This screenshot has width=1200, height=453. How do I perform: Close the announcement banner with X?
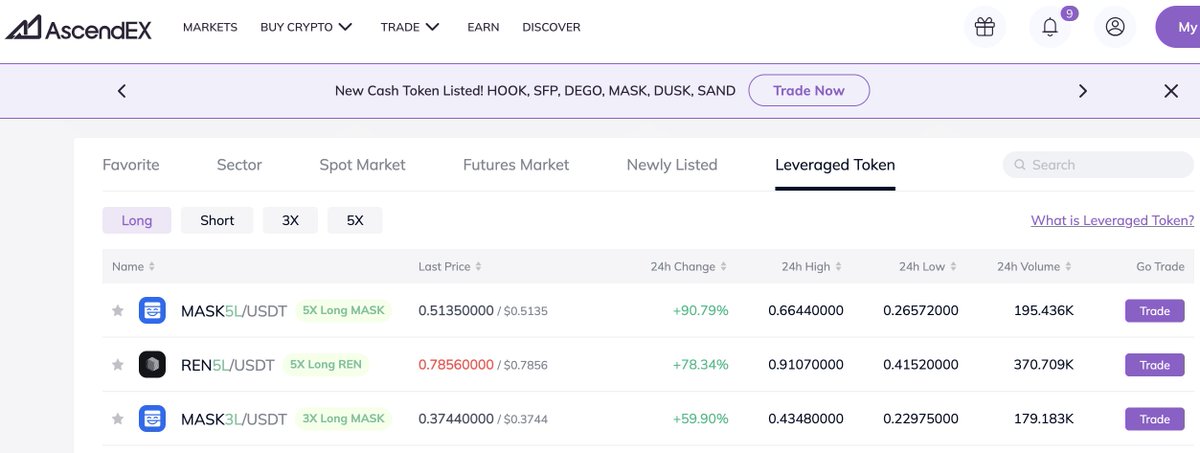click(1171, 91)
